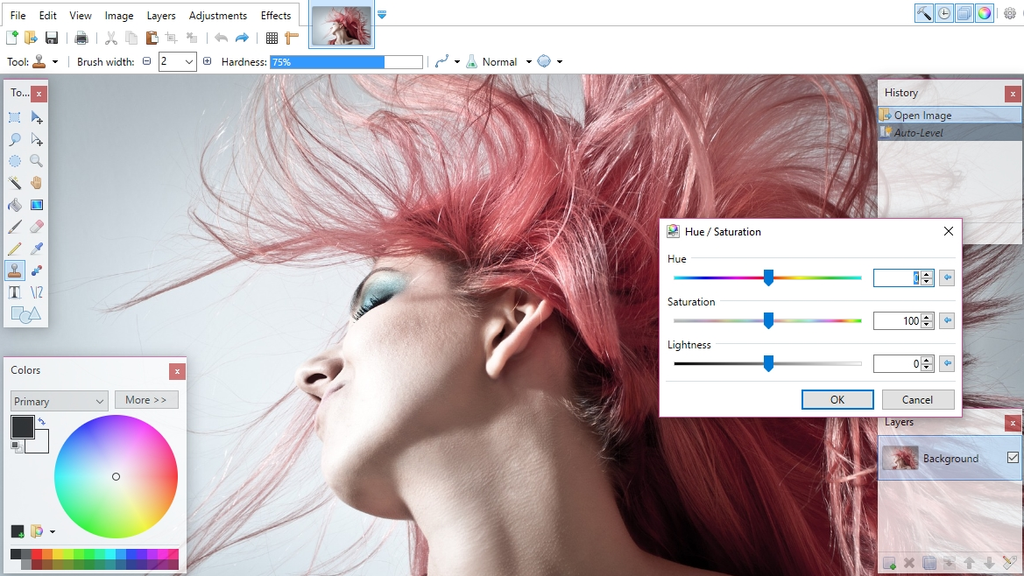Activate the Gradient tool
Viewport: 1024px width, 576px height.
point(38,205)
